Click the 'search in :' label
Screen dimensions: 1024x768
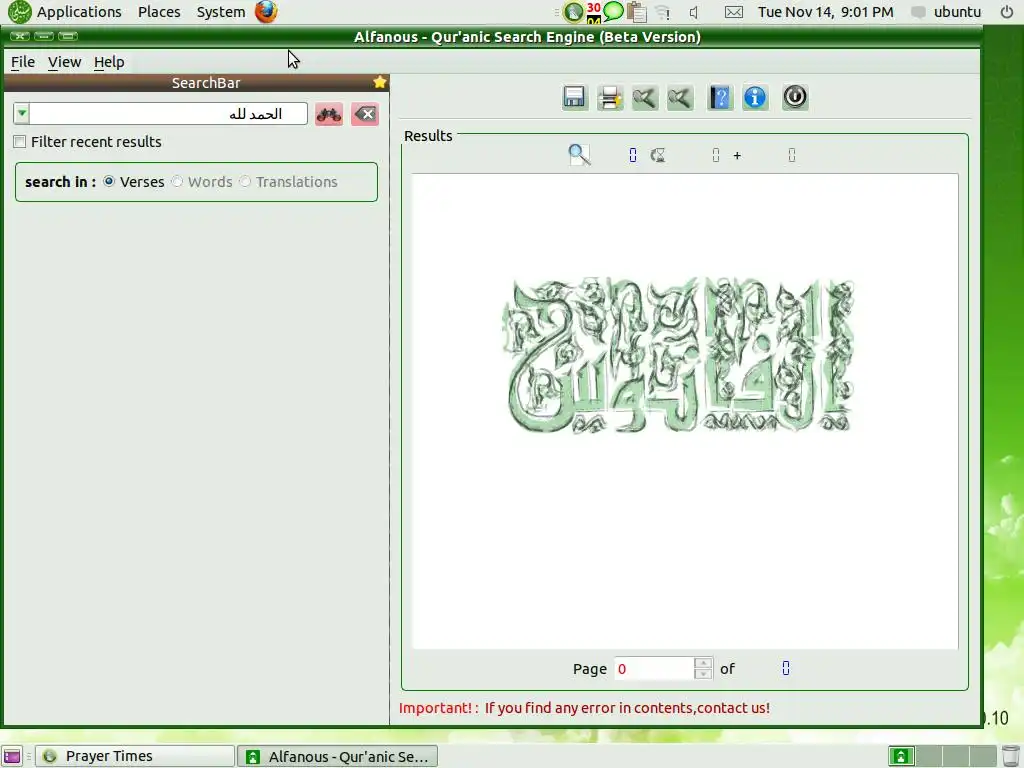point(60,182)
